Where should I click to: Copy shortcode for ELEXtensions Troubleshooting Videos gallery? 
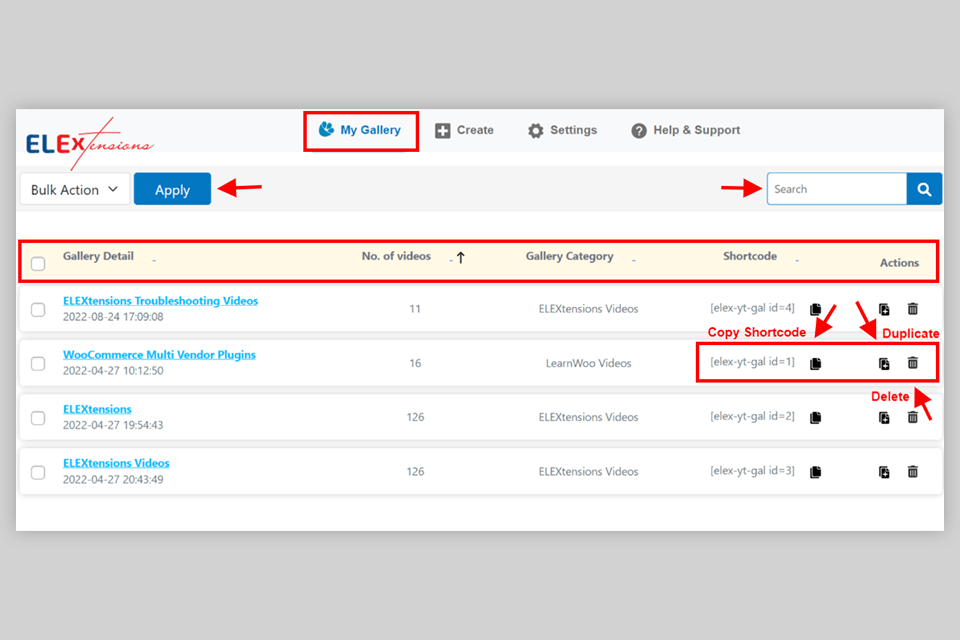pos(816,309)
